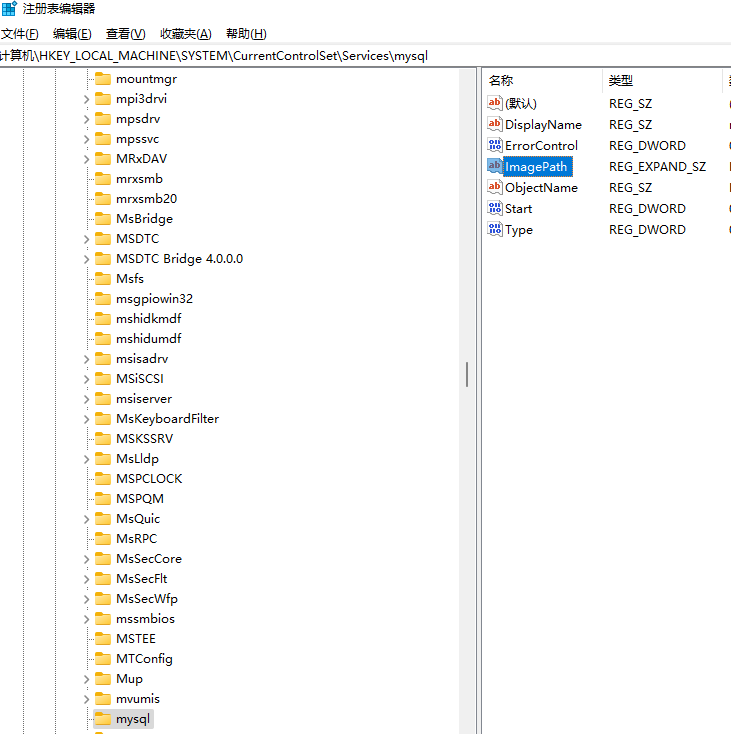The image size is (731, 734).
Task: Open the 查看(V) menu
Action: [x=125, y=34]
